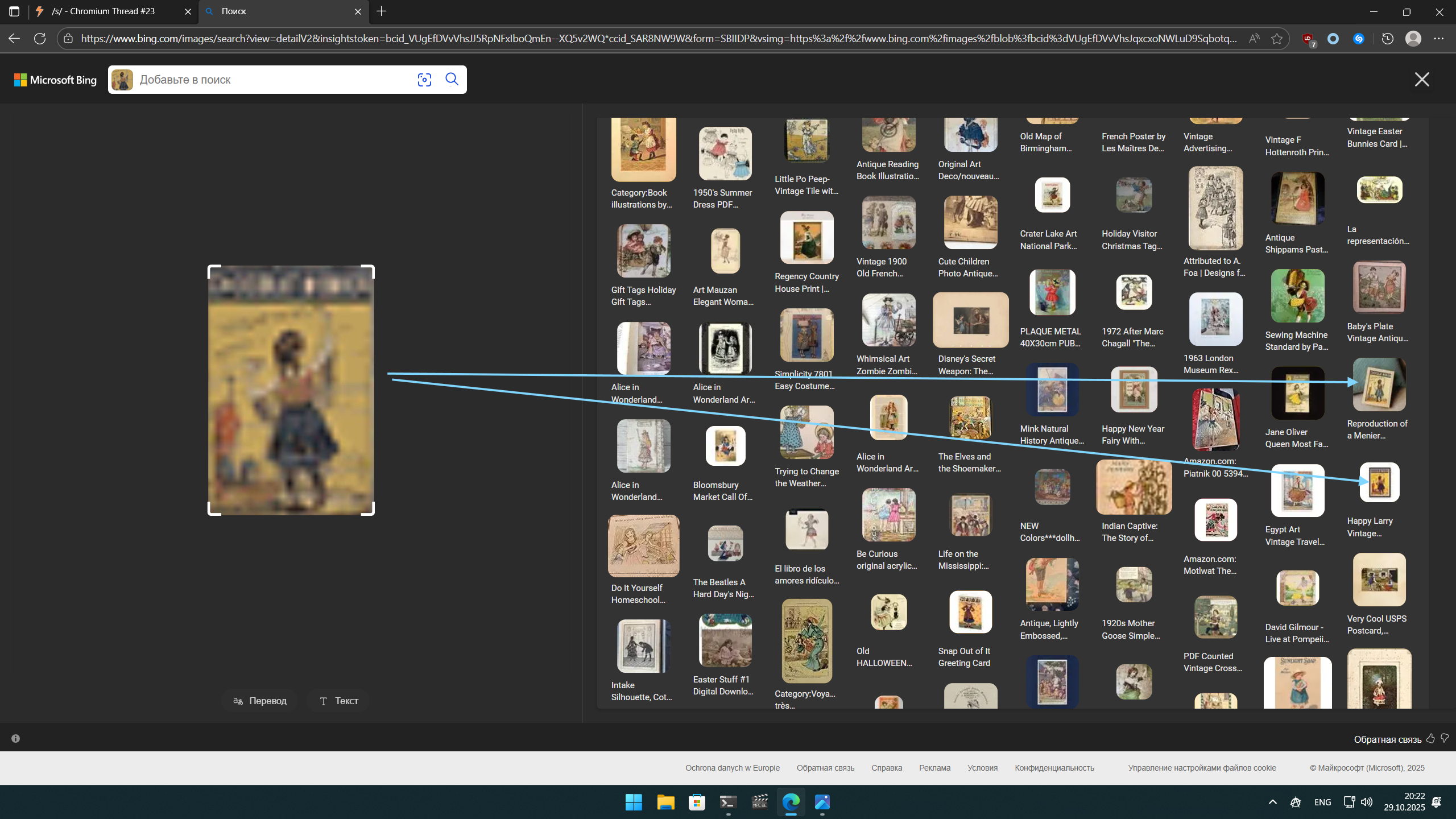Image resolution: width=1456 pixels, height=819 pixels.
Task: Show hidden system tray icons chevron
Action: click(x=1273, y=802)
